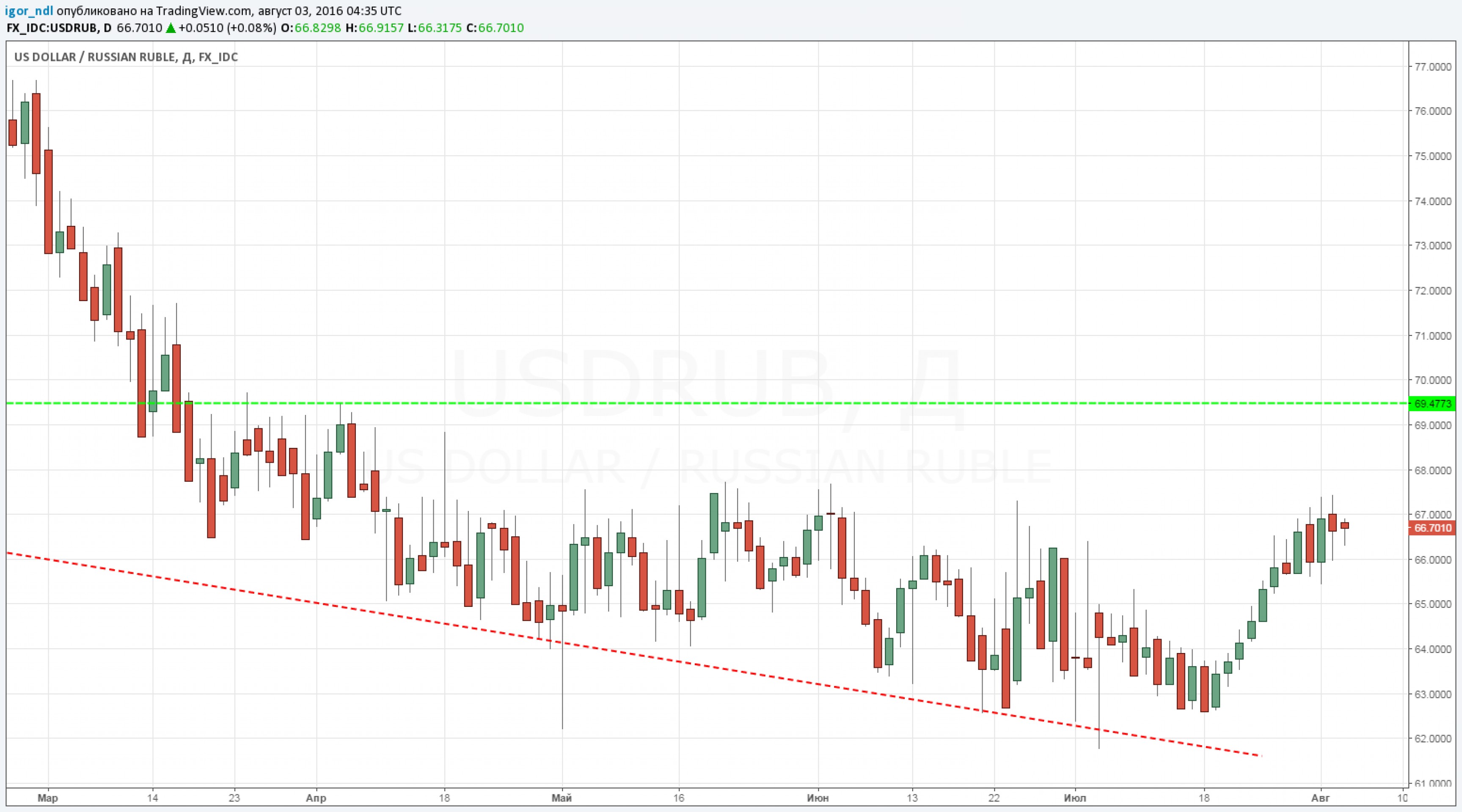
Task: Click the Мар label on time axis
Action: pos(48,798)
